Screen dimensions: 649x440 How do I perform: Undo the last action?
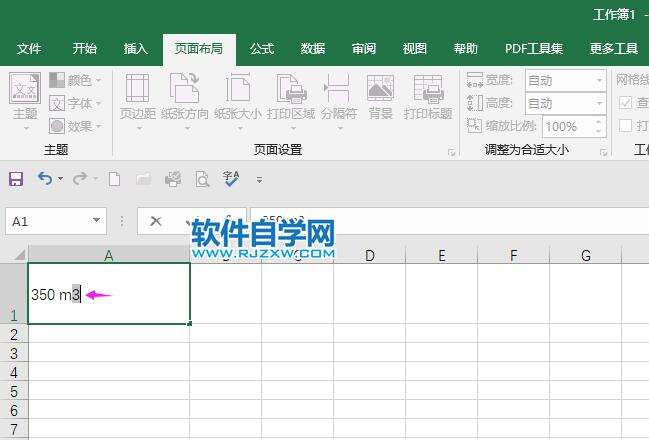coord(45,179)
